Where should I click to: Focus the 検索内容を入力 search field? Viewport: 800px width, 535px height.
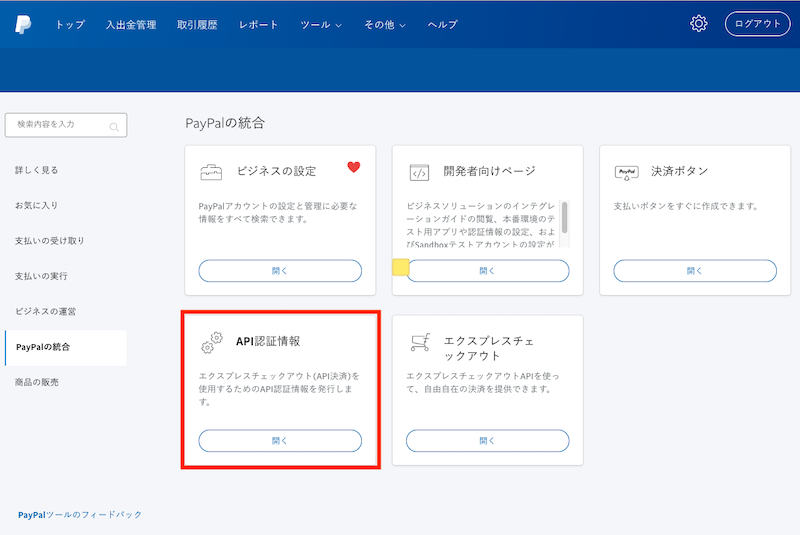point(66,125)
